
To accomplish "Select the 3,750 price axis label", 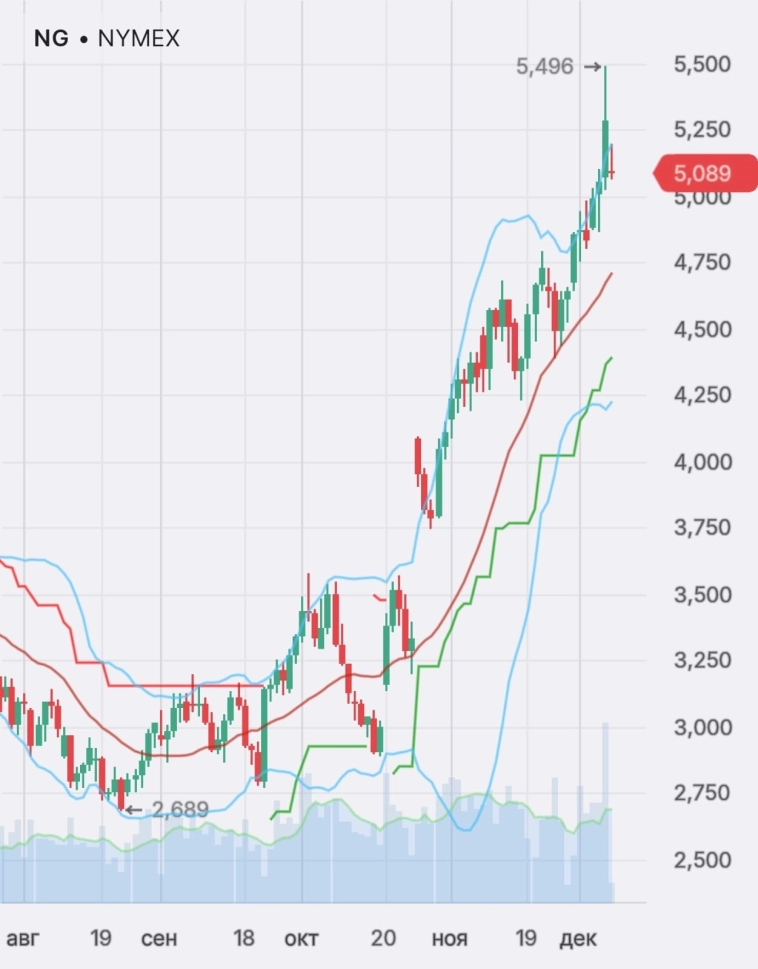I will tap(702, 527).
